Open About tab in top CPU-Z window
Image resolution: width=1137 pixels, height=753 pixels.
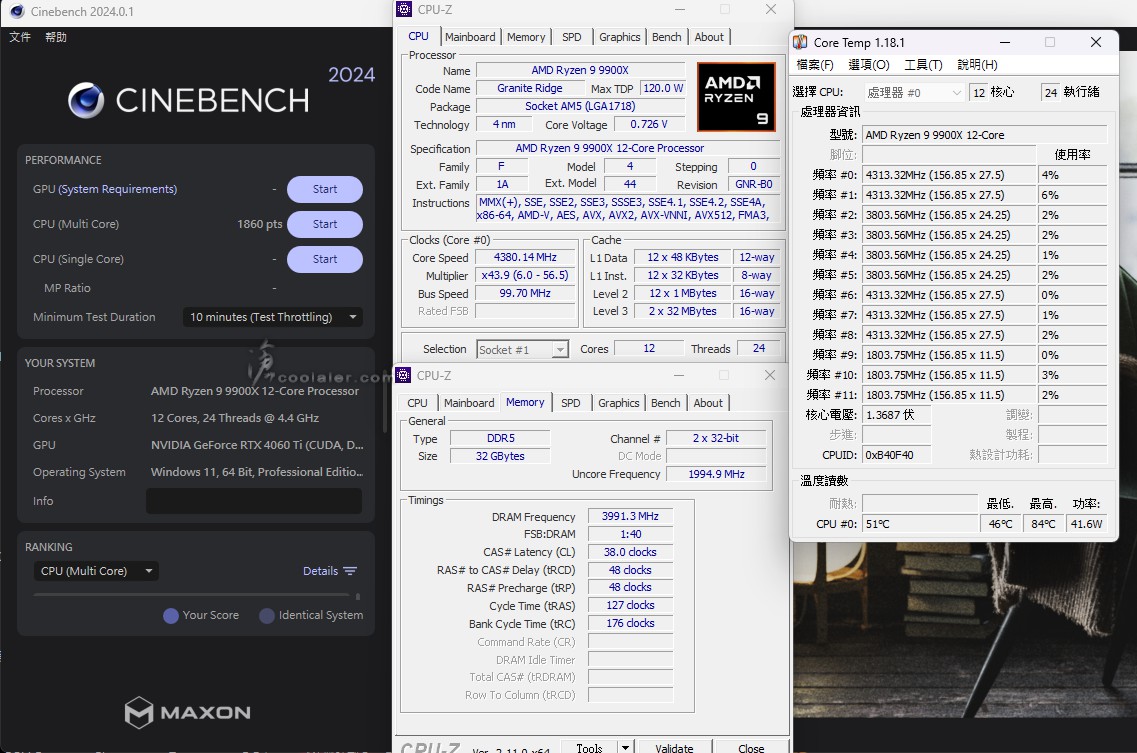click(708, 37)
